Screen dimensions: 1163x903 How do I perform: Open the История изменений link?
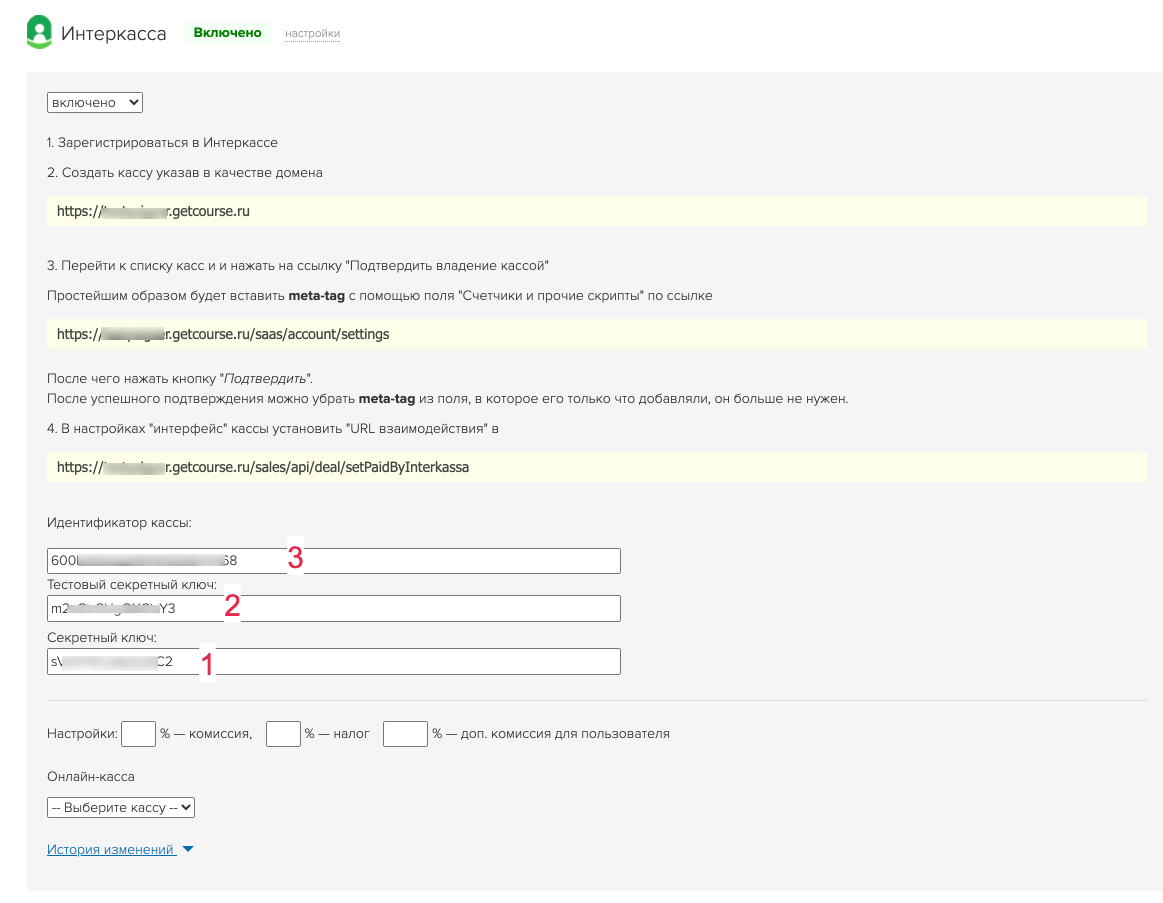coord(111,850)
